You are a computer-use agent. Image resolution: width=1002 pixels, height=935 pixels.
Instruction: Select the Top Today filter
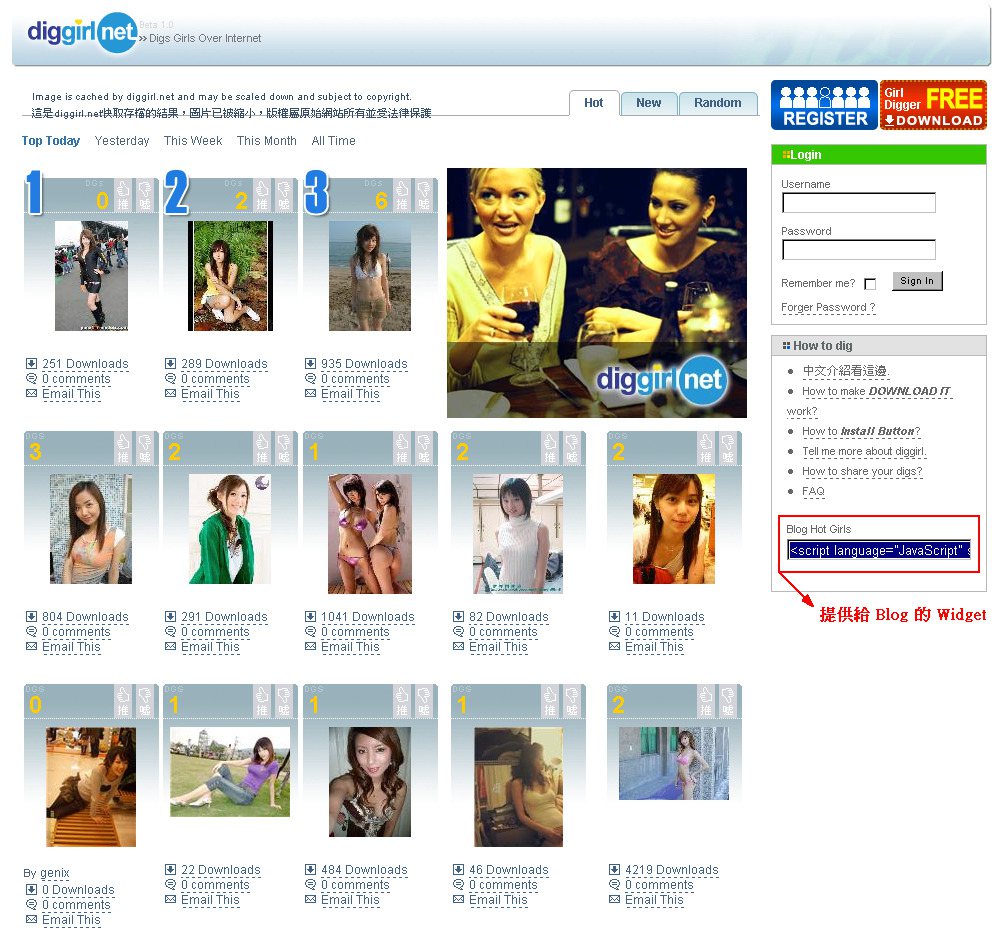[51, 141]
